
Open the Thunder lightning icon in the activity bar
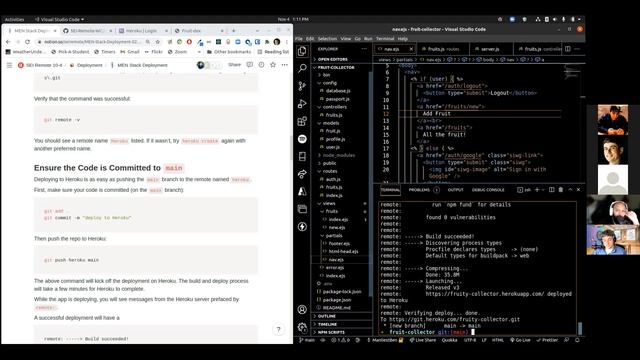tap(302, 227)
